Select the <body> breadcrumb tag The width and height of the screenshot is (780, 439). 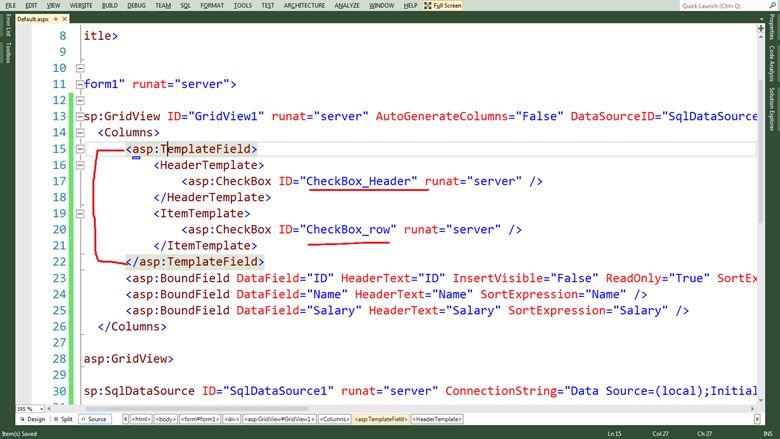(166, 419)
